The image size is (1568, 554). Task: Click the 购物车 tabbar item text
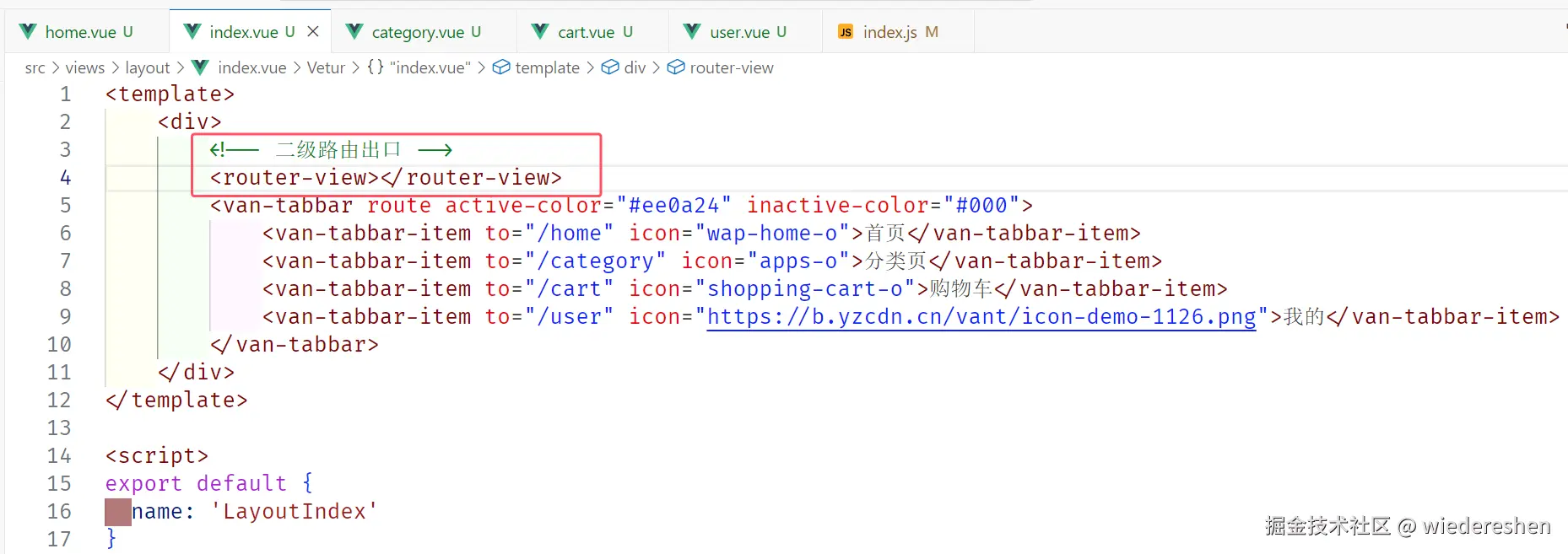tap(961, 289)
